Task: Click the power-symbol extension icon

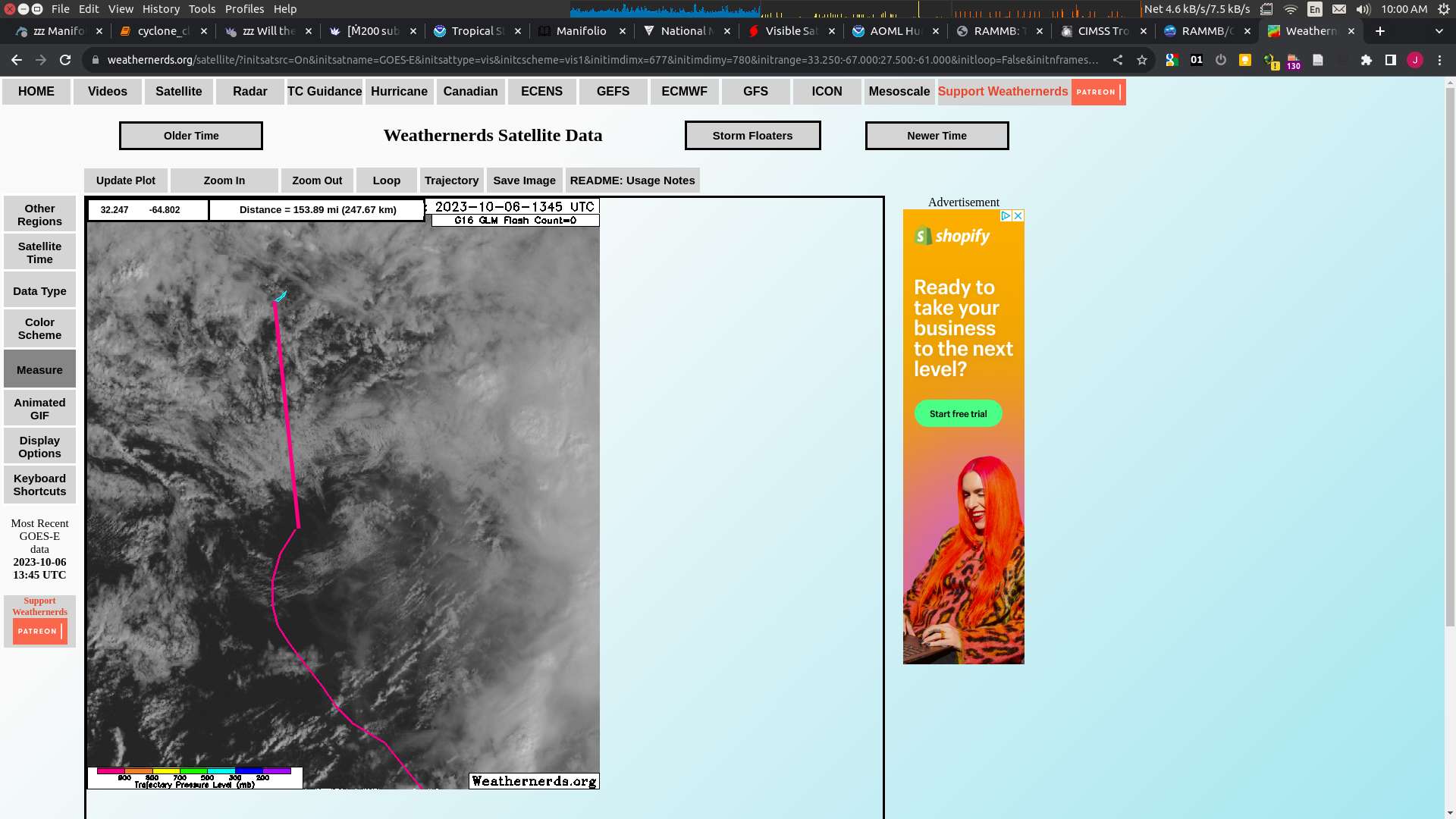Action: [1221, 60]
